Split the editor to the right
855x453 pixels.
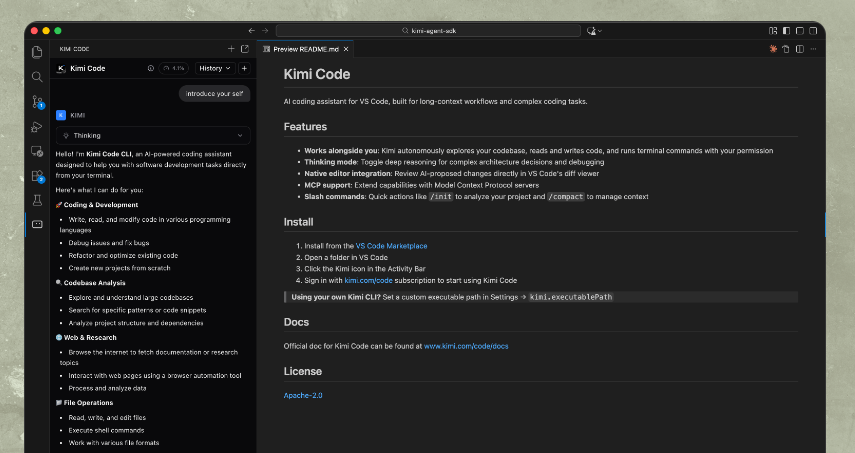click(x=799, y=49)
